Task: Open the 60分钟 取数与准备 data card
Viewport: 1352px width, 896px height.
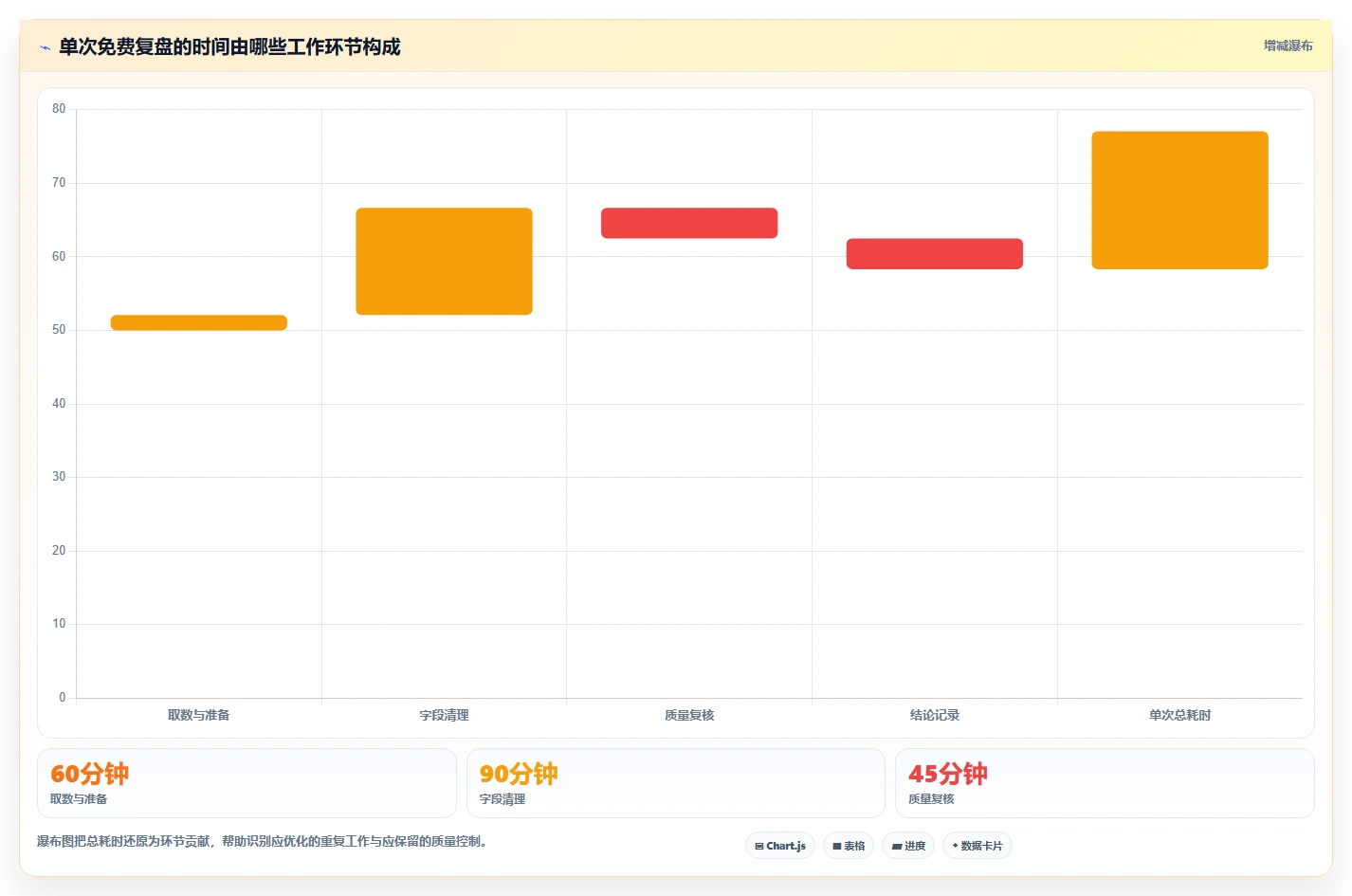Action: 247,783
